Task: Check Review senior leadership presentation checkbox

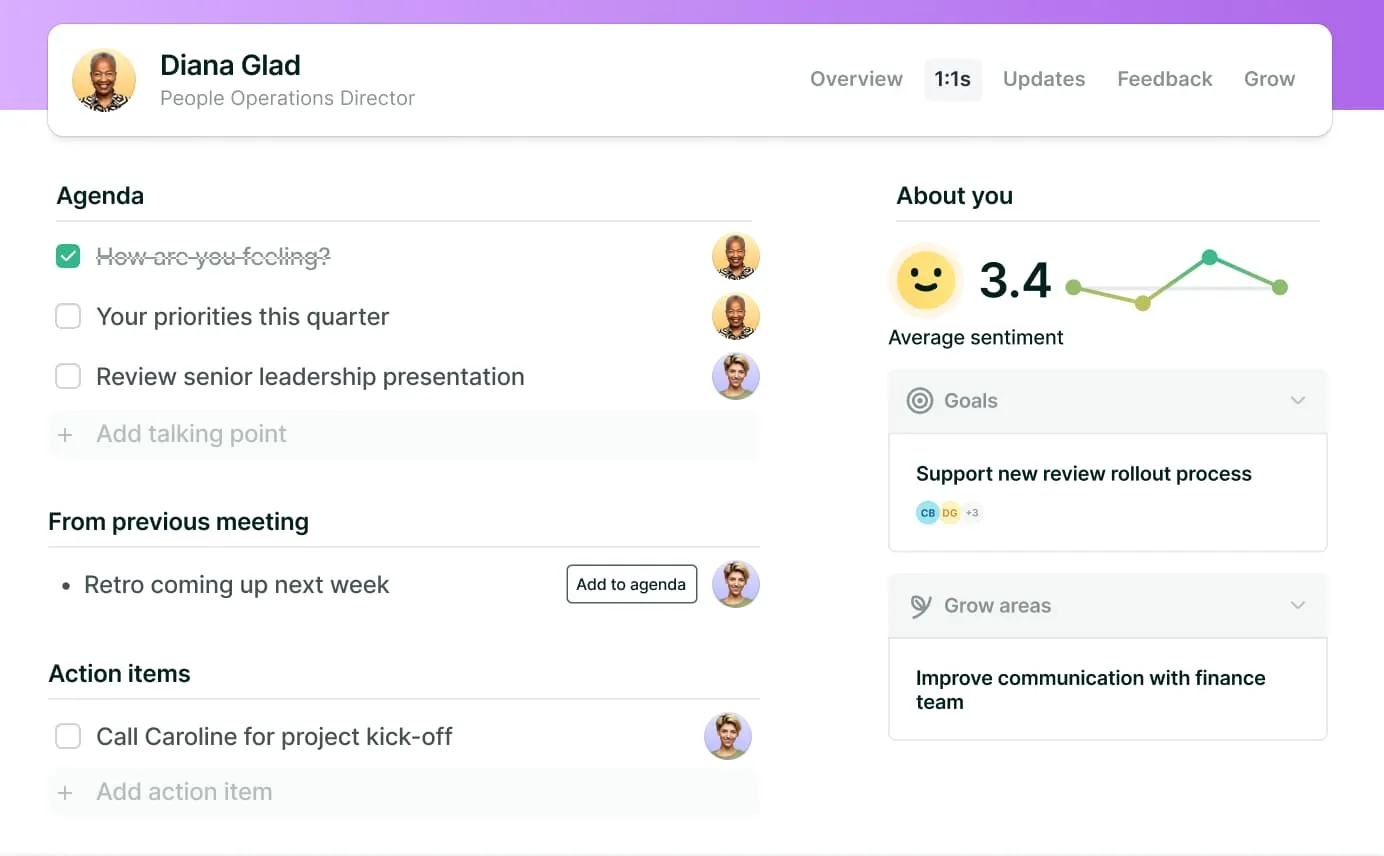Action: [68, 377]
